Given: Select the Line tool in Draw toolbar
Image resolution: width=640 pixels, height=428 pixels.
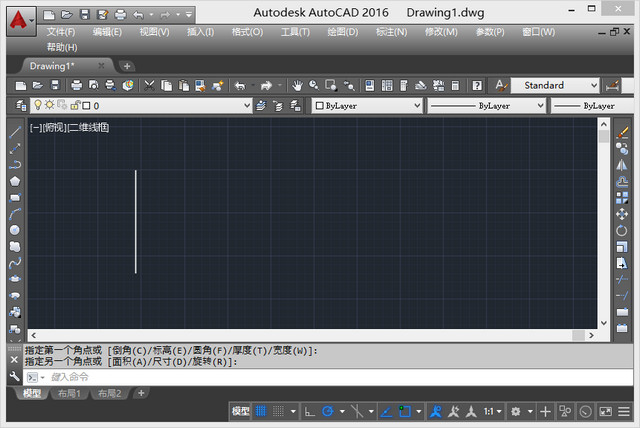Looking at the screenshot, I should [15, 132].
